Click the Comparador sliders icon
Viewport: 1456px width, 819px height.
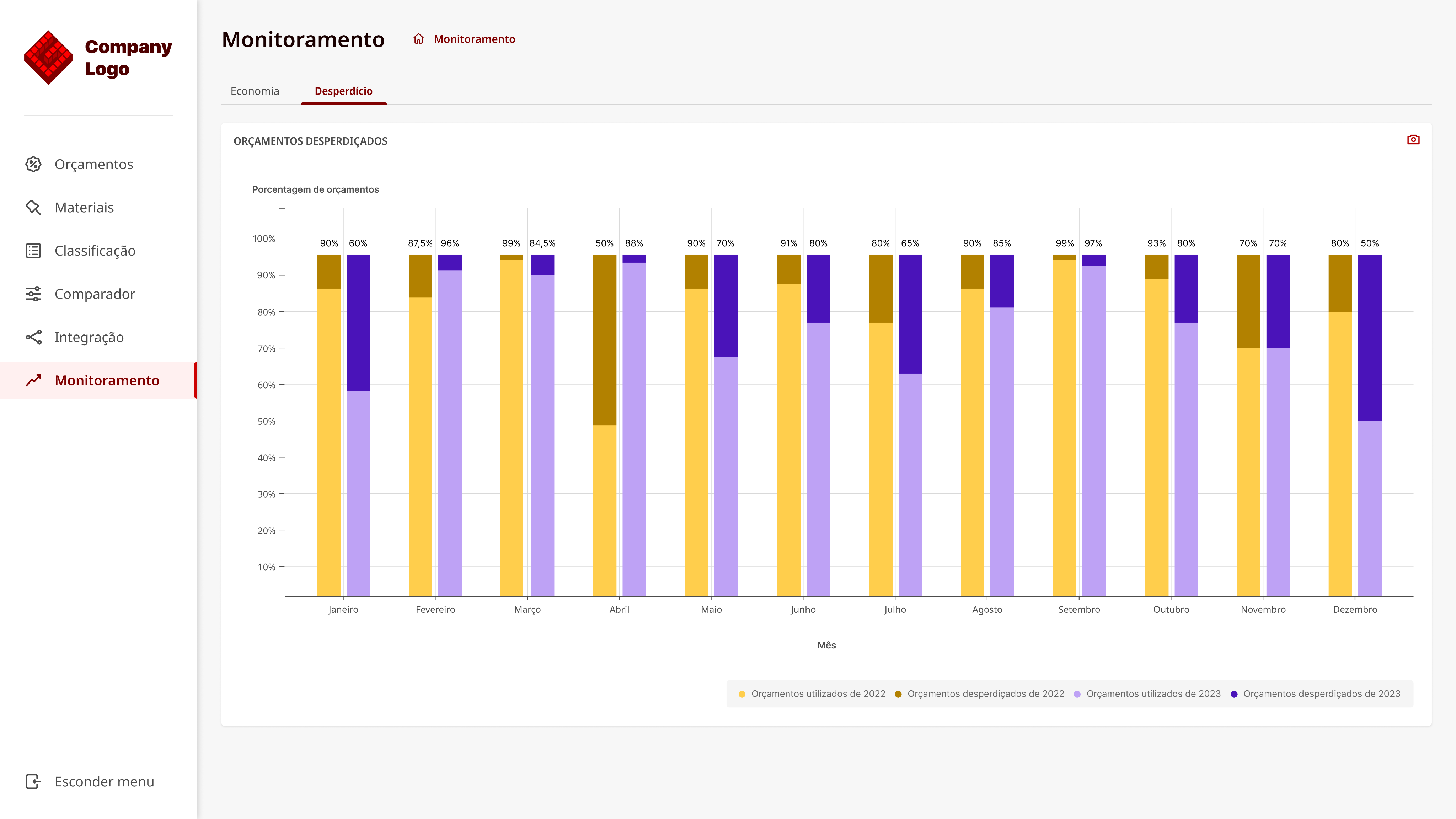coord(33,294)
